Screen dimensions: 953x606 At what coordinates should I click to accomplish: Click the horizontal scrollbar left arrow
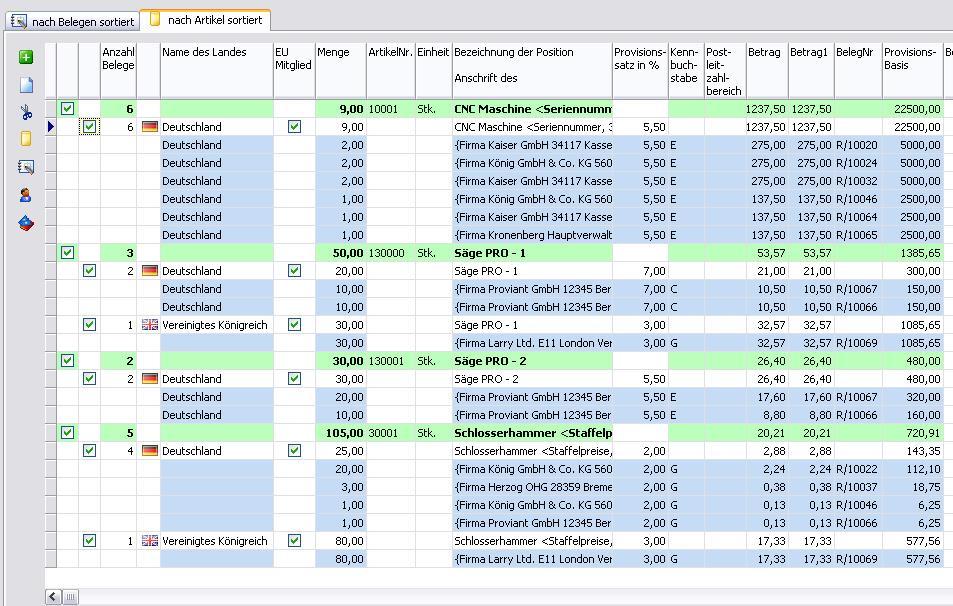point(53,597)
